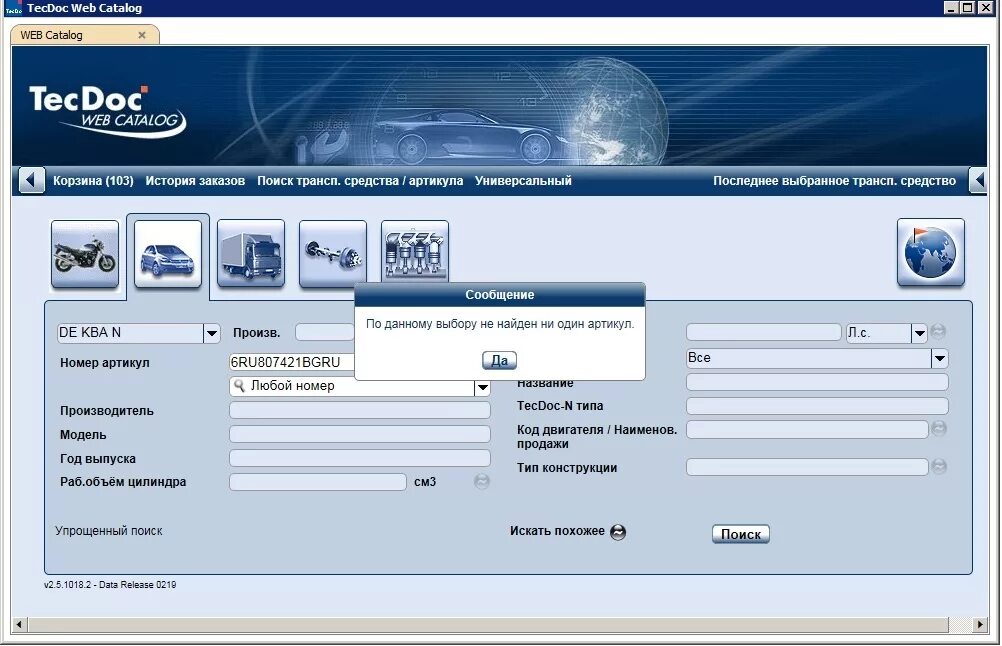Image resolution: width=1002 pixels, height=646 pixels.
Task: Click the Упрощенный поиск link
Action: pyautogui.click(x=109, y=530)
